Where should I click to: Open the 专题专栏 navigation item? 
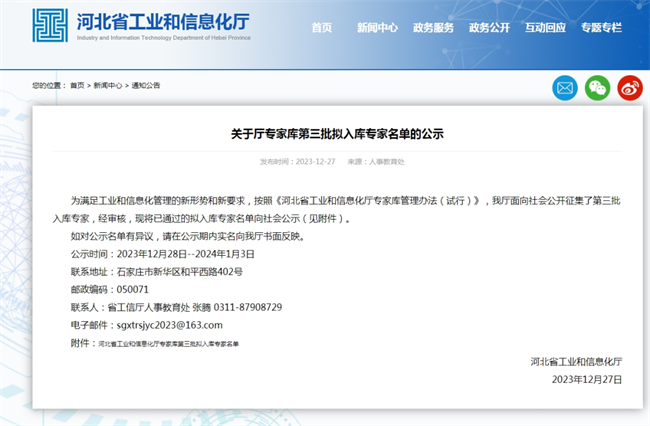click(601, 28)
